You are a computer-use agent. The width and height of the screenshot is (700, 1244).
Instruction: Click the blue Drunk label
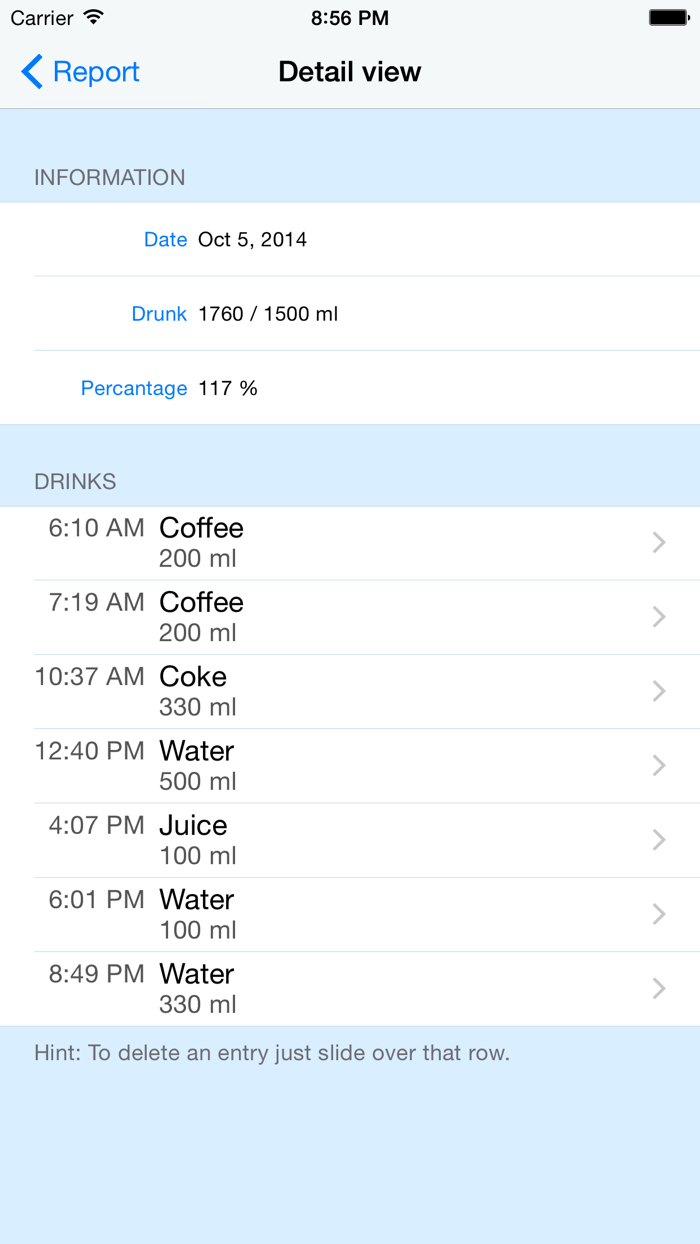click(159, 313)
